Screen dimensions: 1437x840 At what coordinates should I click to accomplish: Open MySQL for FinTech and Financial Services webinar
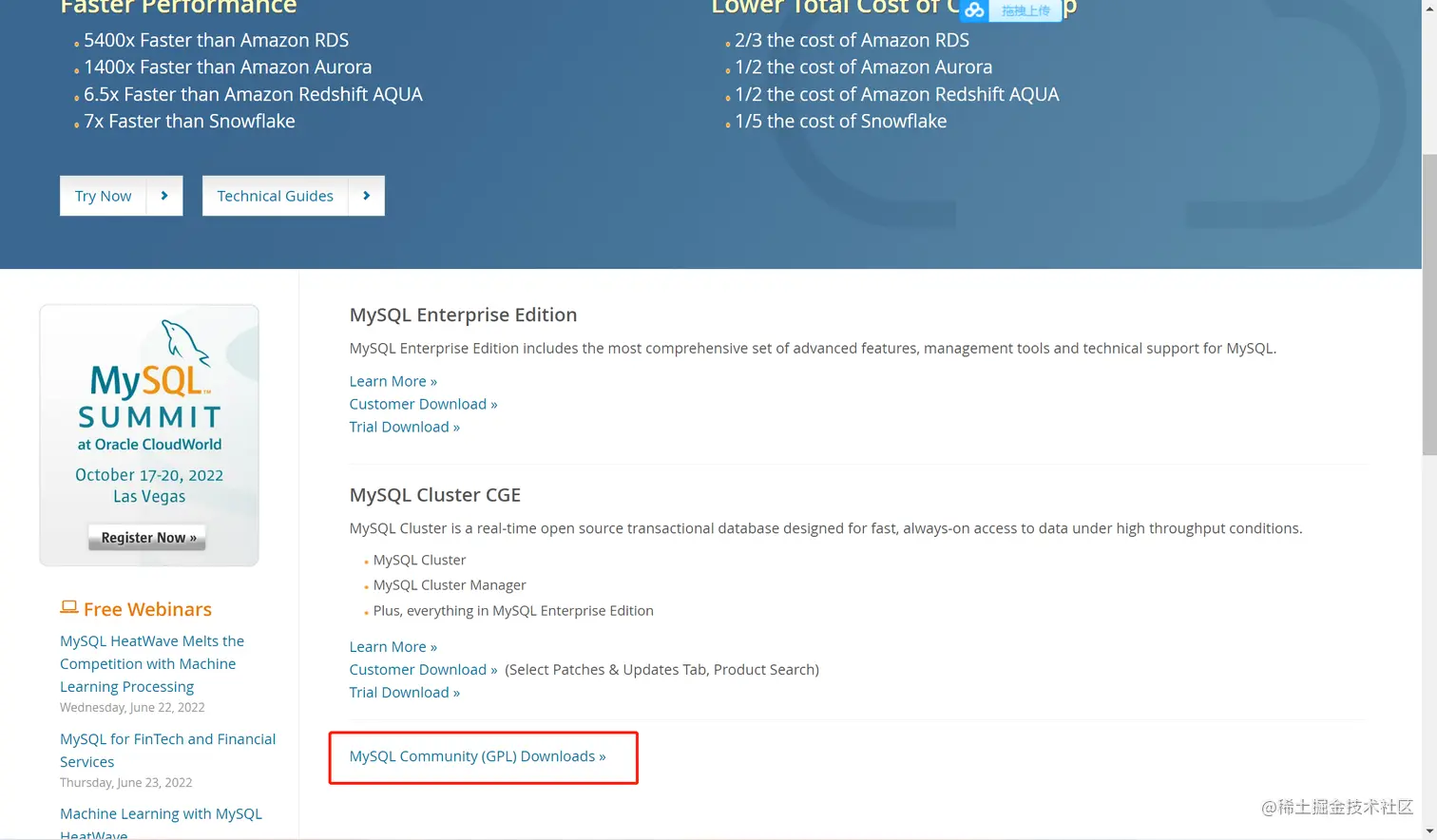[x=167, y=750]
